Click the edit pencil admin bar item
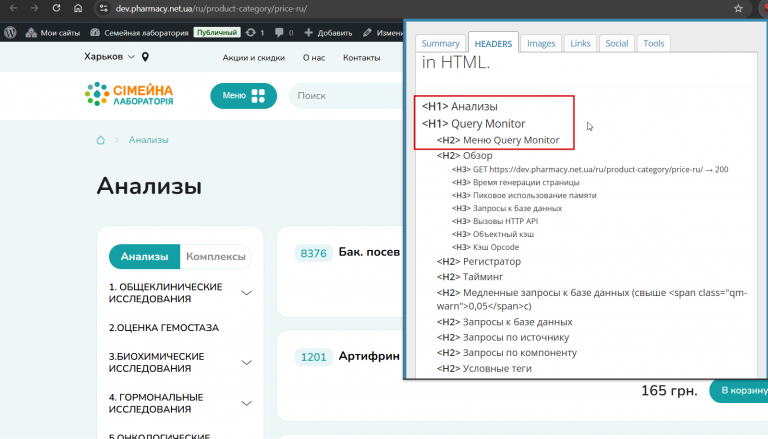 point(383,33)
